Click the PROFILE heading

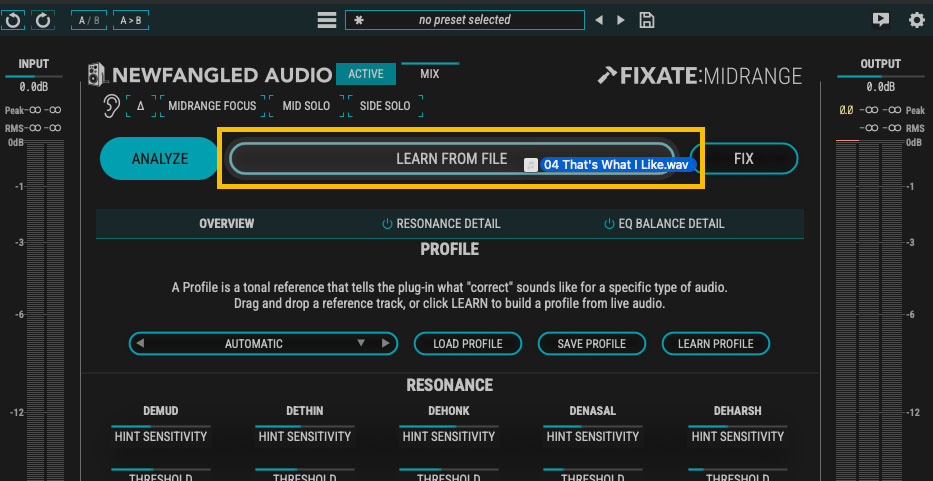point(450,249)
